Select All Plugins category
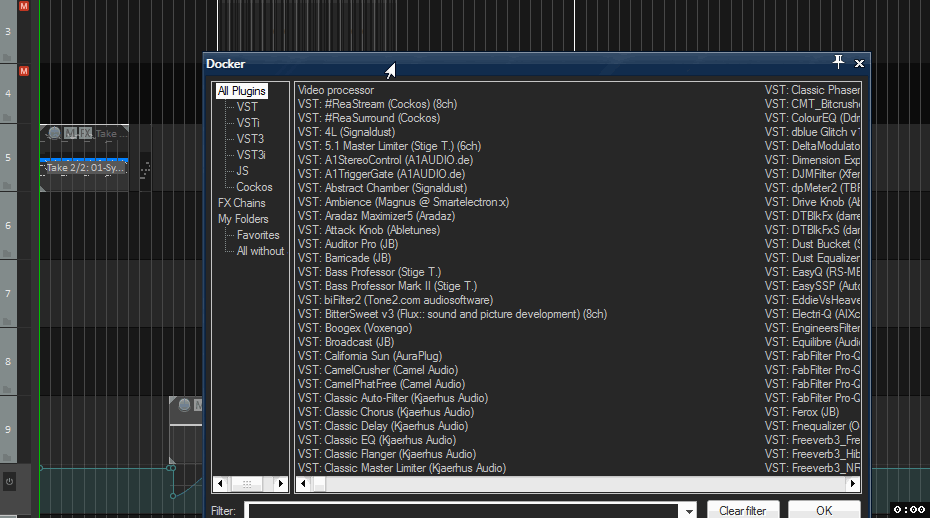The height and width of the screenshot is (518, 930). point(241,91)
